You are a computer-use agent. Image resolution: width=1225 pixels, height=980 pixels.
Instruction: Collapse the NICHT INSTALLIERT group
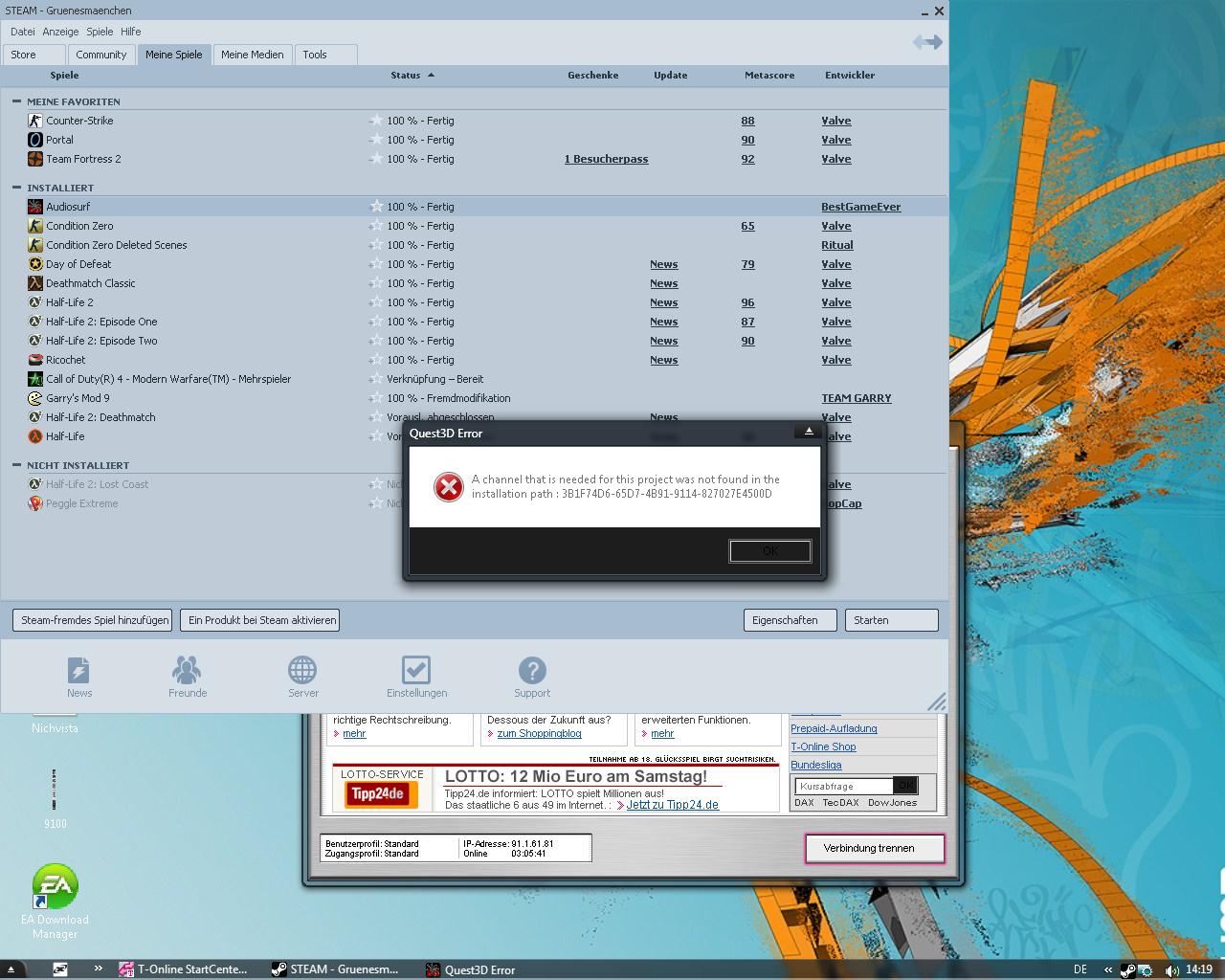pos(16,465)
